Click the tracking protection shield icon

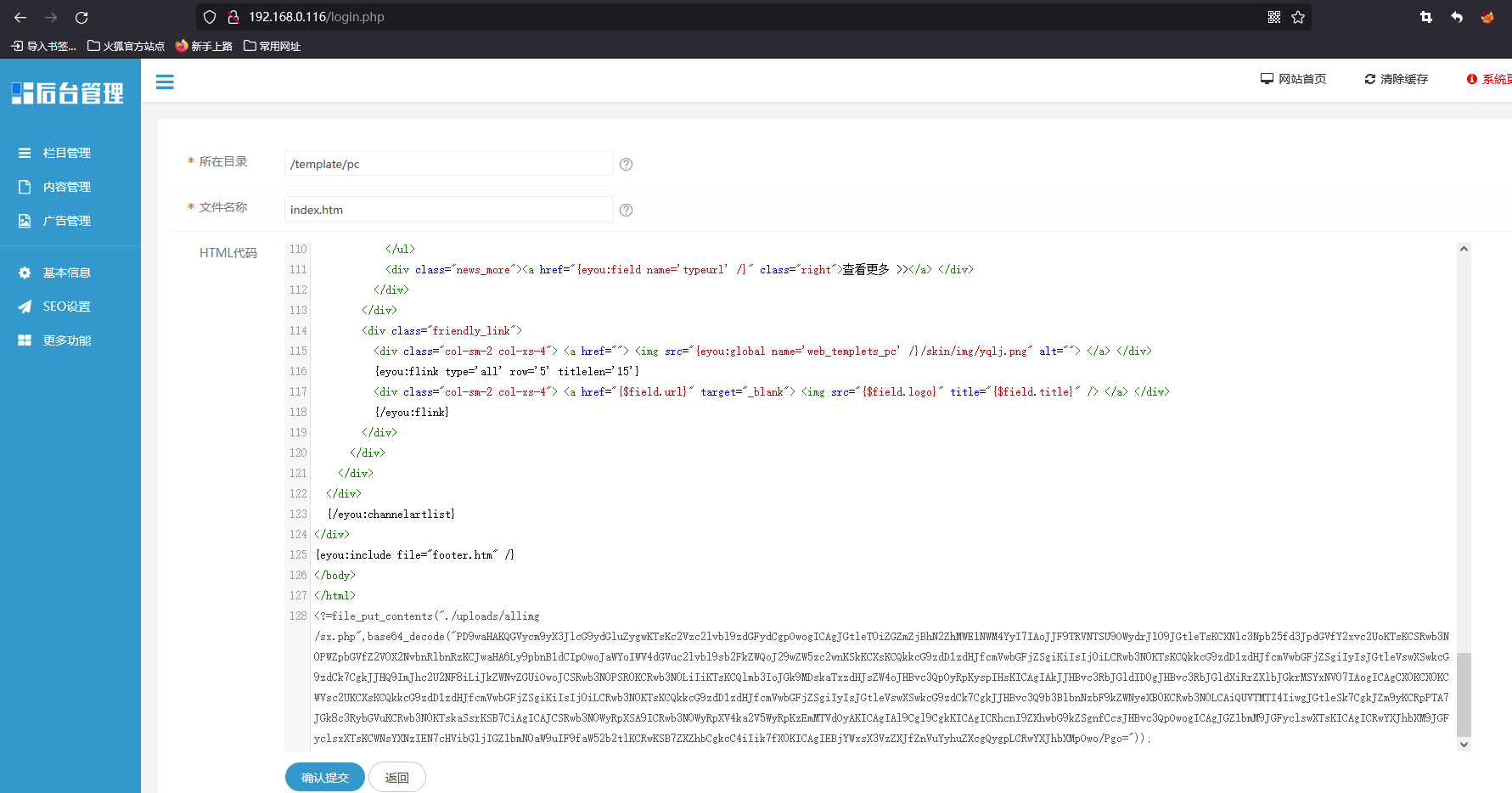[210, 17]
